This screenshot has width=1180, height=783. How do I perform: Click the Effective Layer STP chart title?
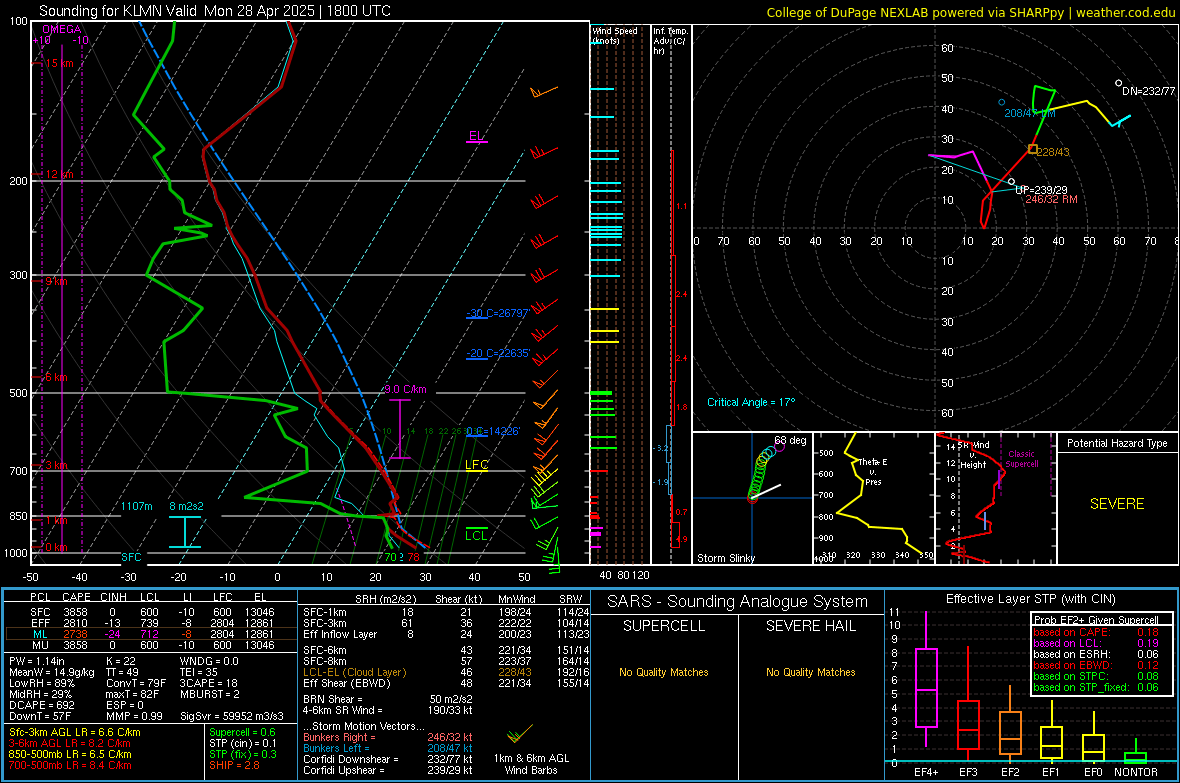point(1030,599)
